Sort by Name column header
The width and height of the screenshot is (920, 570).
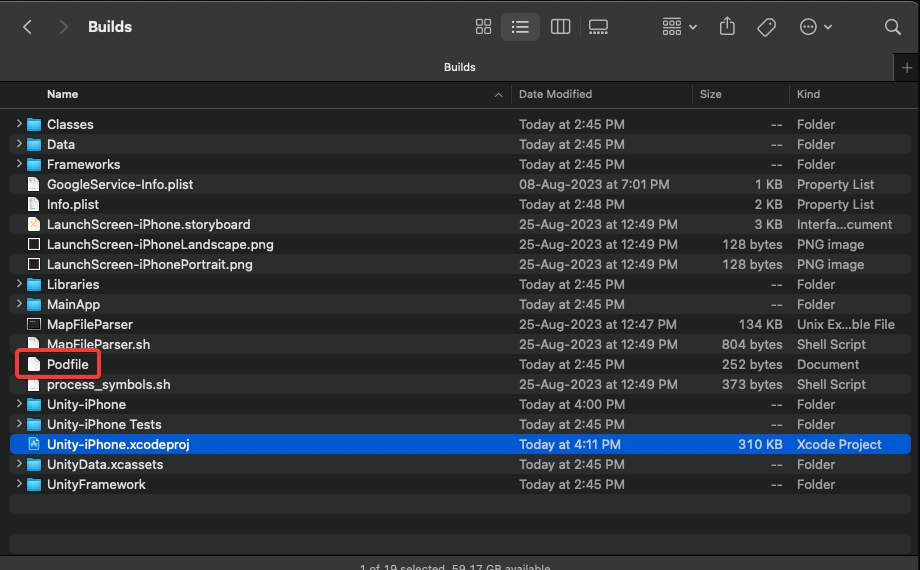tap(62, 94)
